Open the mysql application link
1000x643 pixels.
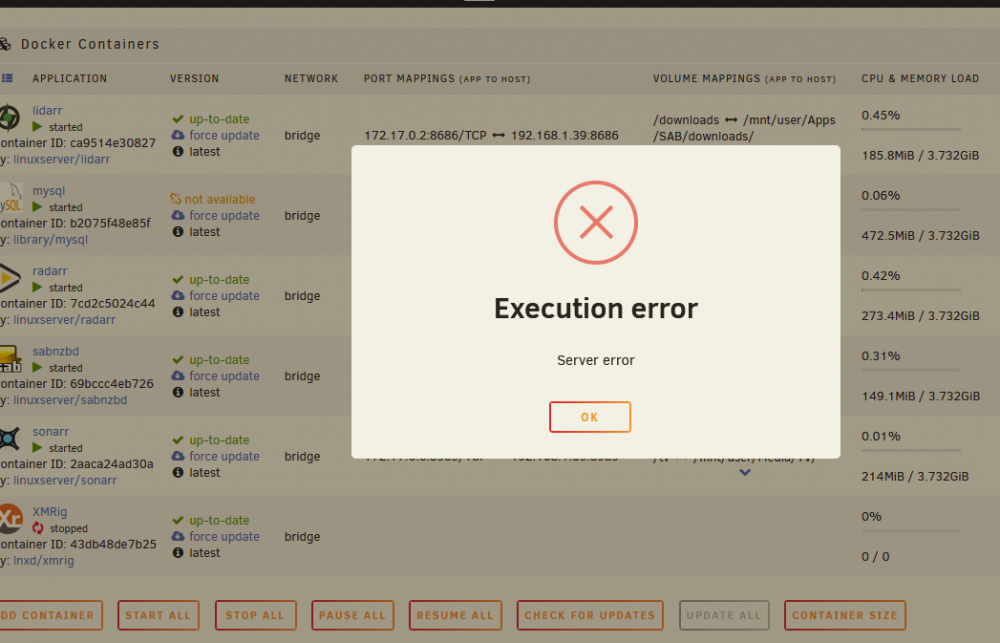tap(49, 191)
